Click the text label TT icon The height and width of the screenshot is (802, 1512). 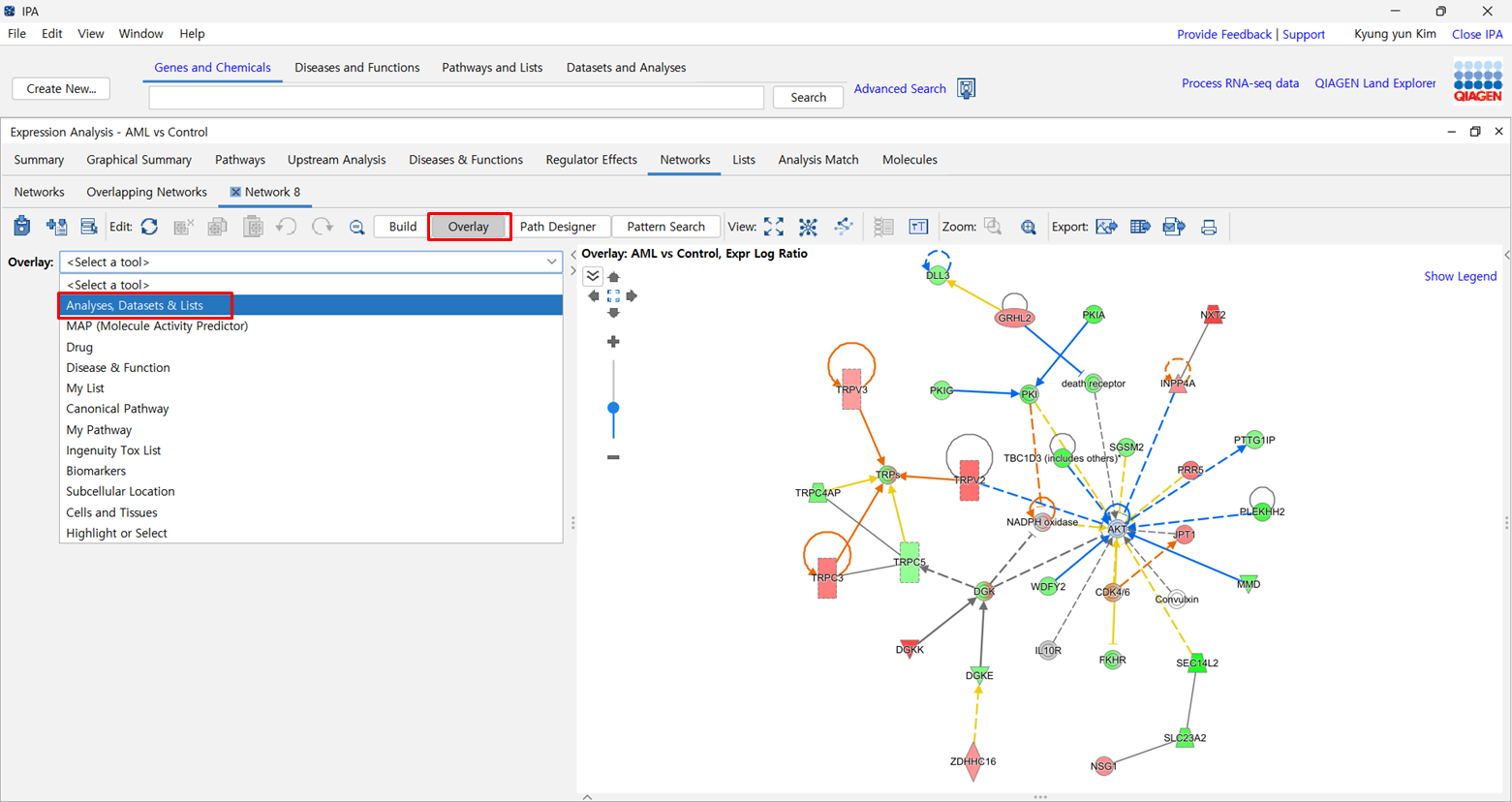coord(918,227)
